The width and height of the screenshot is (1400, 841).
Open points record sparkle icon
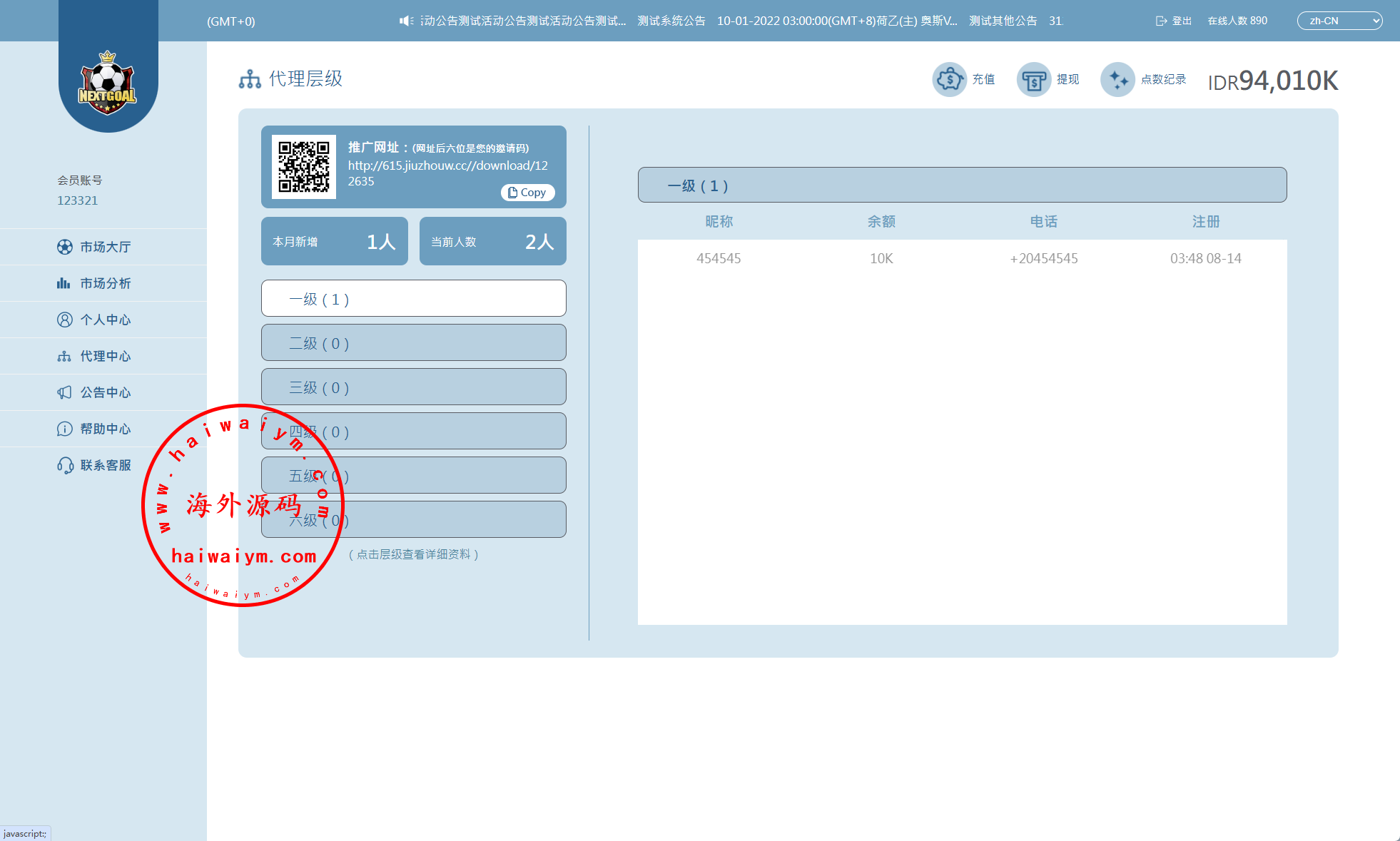click(1117, 79)
